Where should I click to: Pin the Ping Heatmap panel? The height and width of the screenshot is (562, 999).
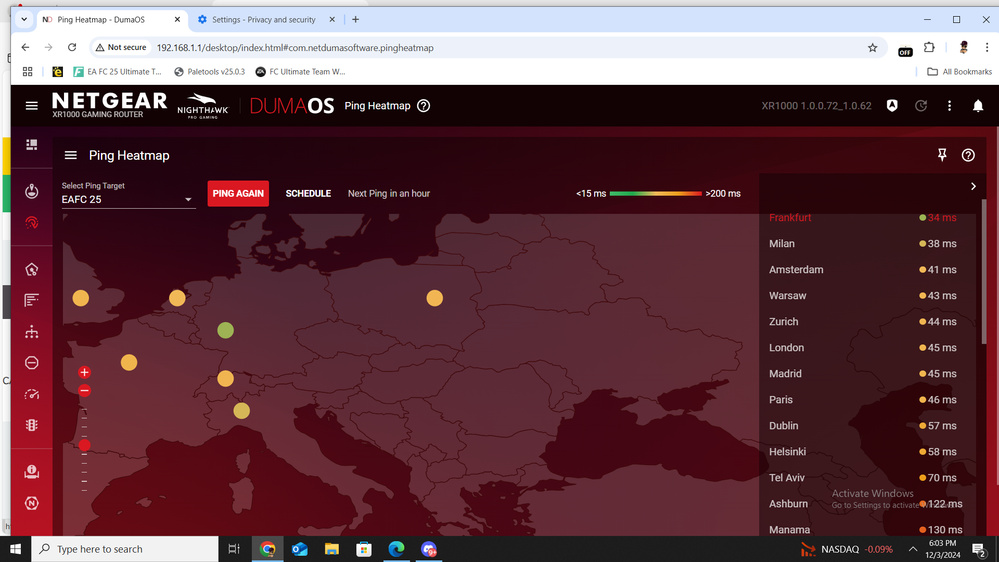click(x=941, y=155)
